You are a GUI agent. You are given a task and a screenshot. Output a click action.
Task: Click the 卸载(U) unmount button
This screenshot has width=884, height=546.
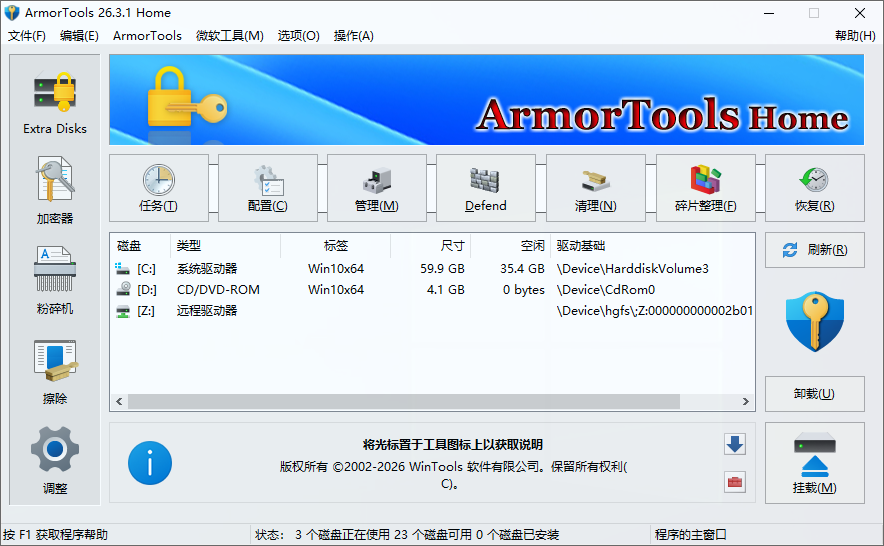tap(815, 394)
